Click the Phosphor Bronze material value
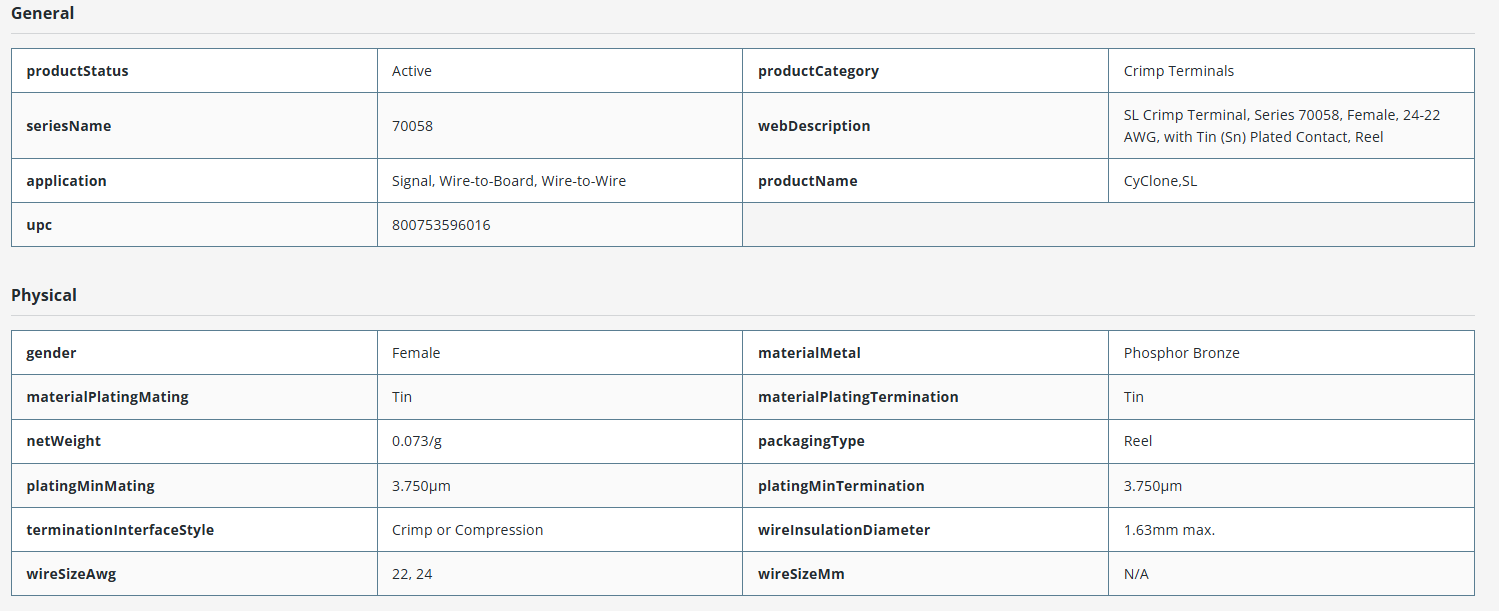 click(x=1182, y=353)
